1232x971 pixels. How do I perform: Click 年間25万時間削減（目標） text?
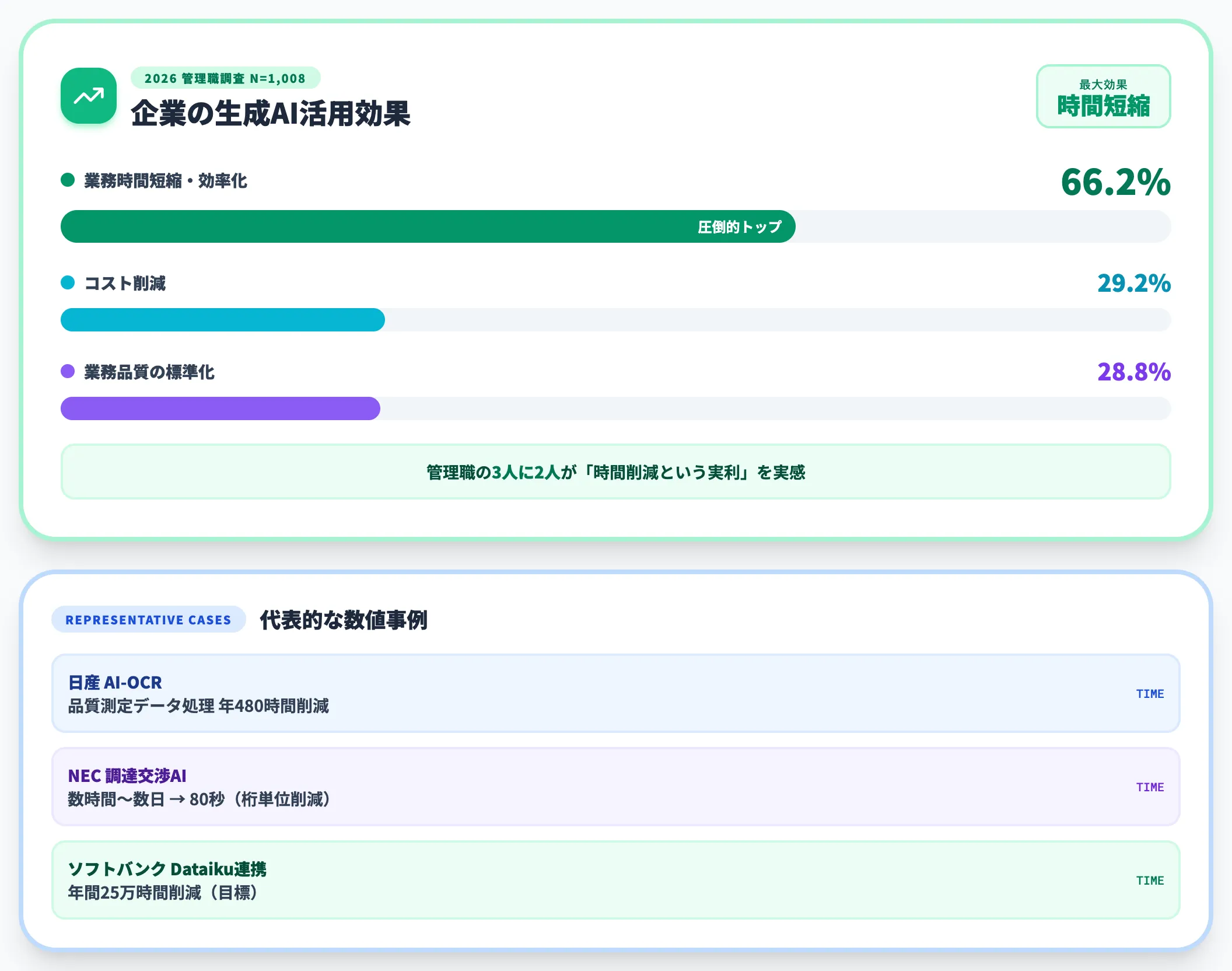tap(163, 893)
